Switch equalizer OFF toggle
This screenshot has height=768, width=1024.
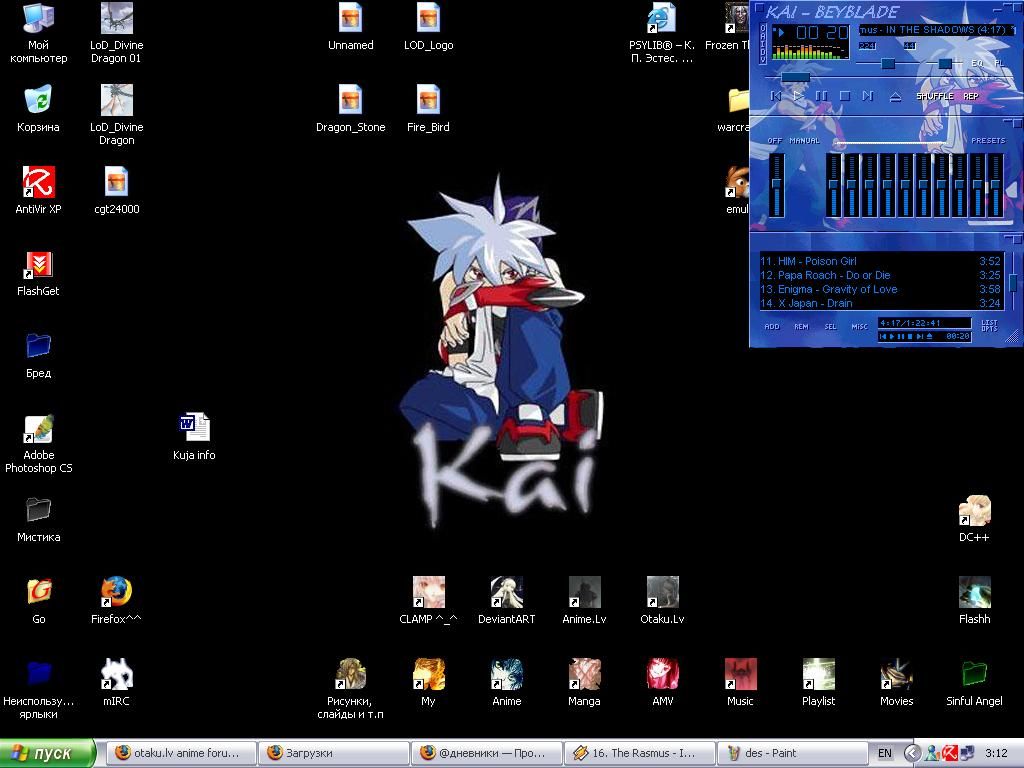(775, 140)
